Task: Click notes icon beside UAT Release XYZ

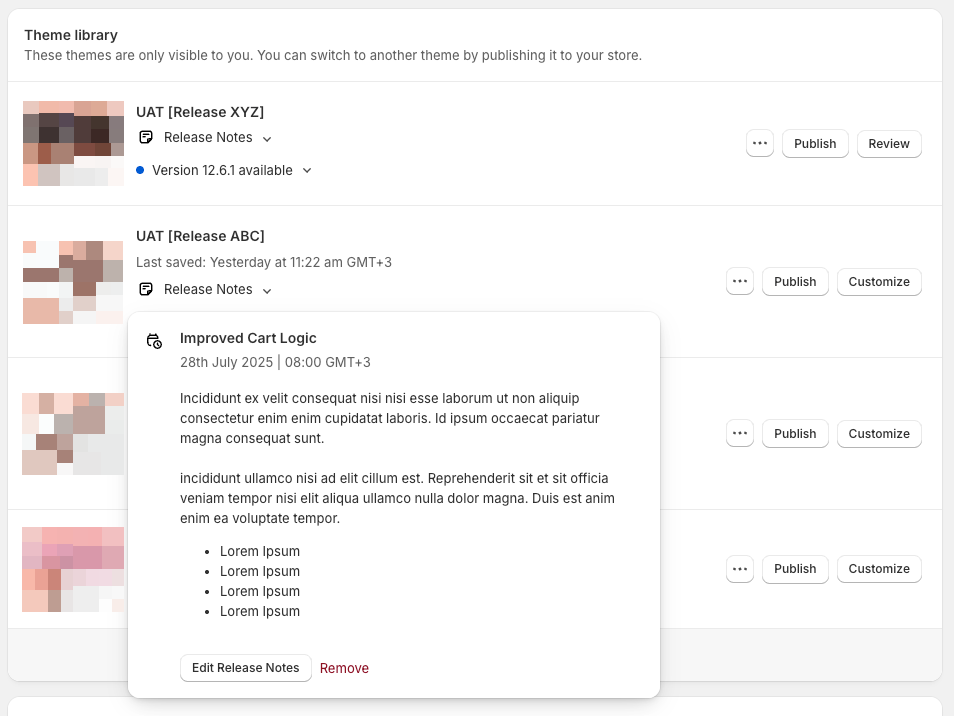Action: tap(146, 137)
